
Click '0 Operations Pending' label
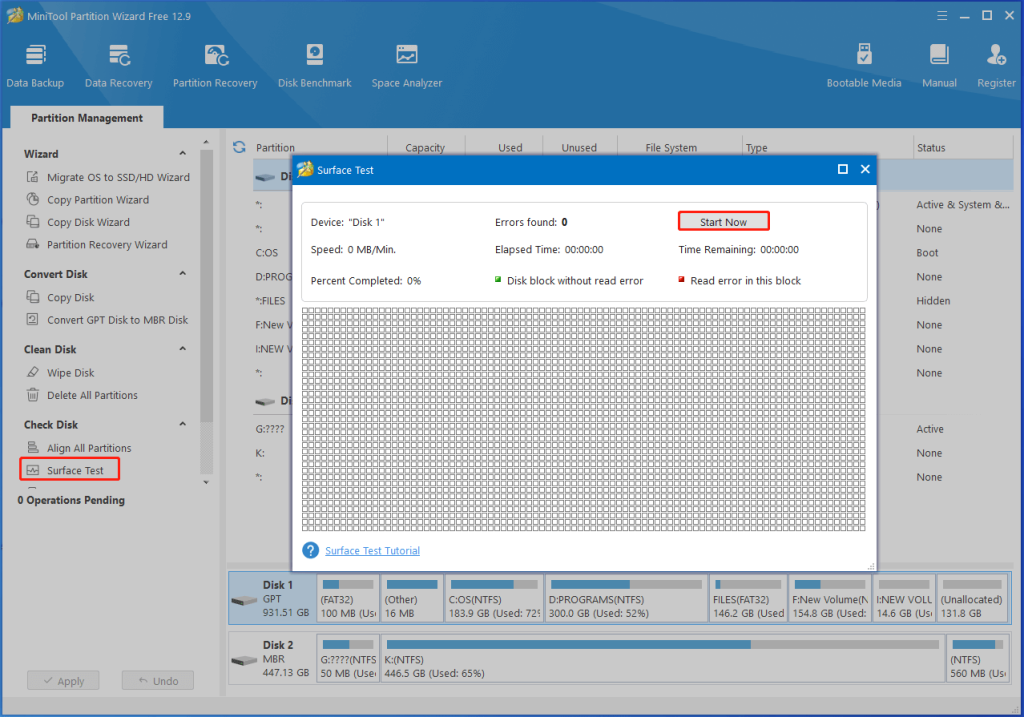tap(71, 500)
